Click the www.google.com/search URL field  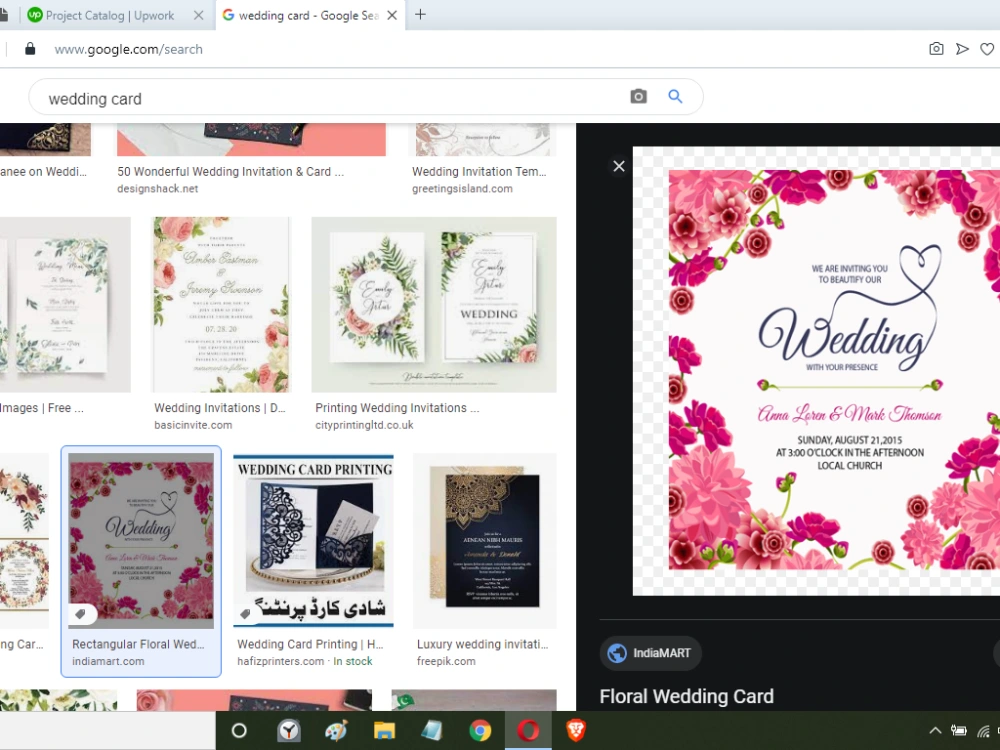tap(128, 49)
